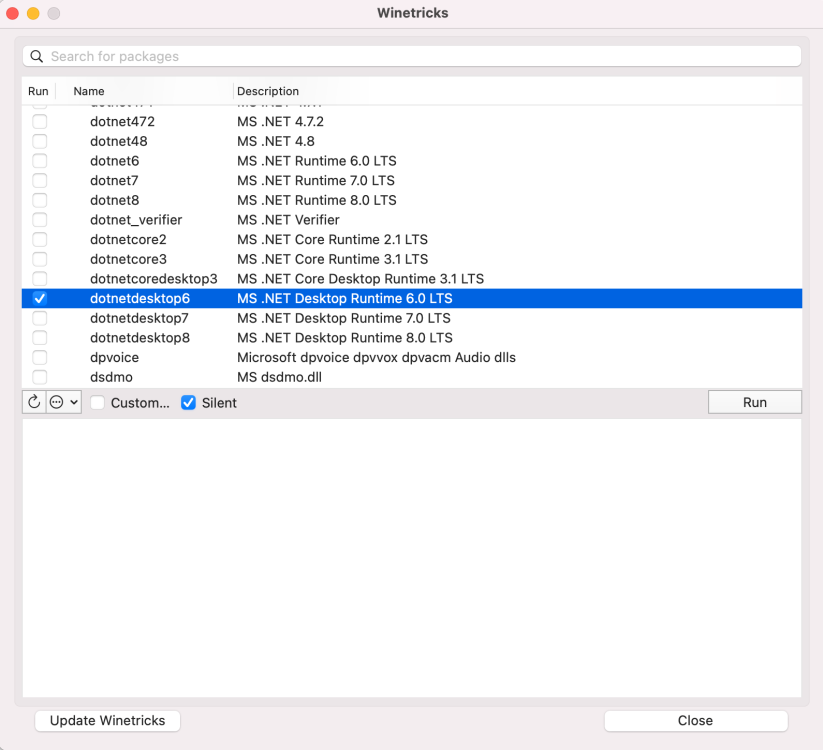The width and height of the screenshot is (823, 750).
Task: Tick the dotnet8 package checkbox
Action: click(x=39, y=200)
